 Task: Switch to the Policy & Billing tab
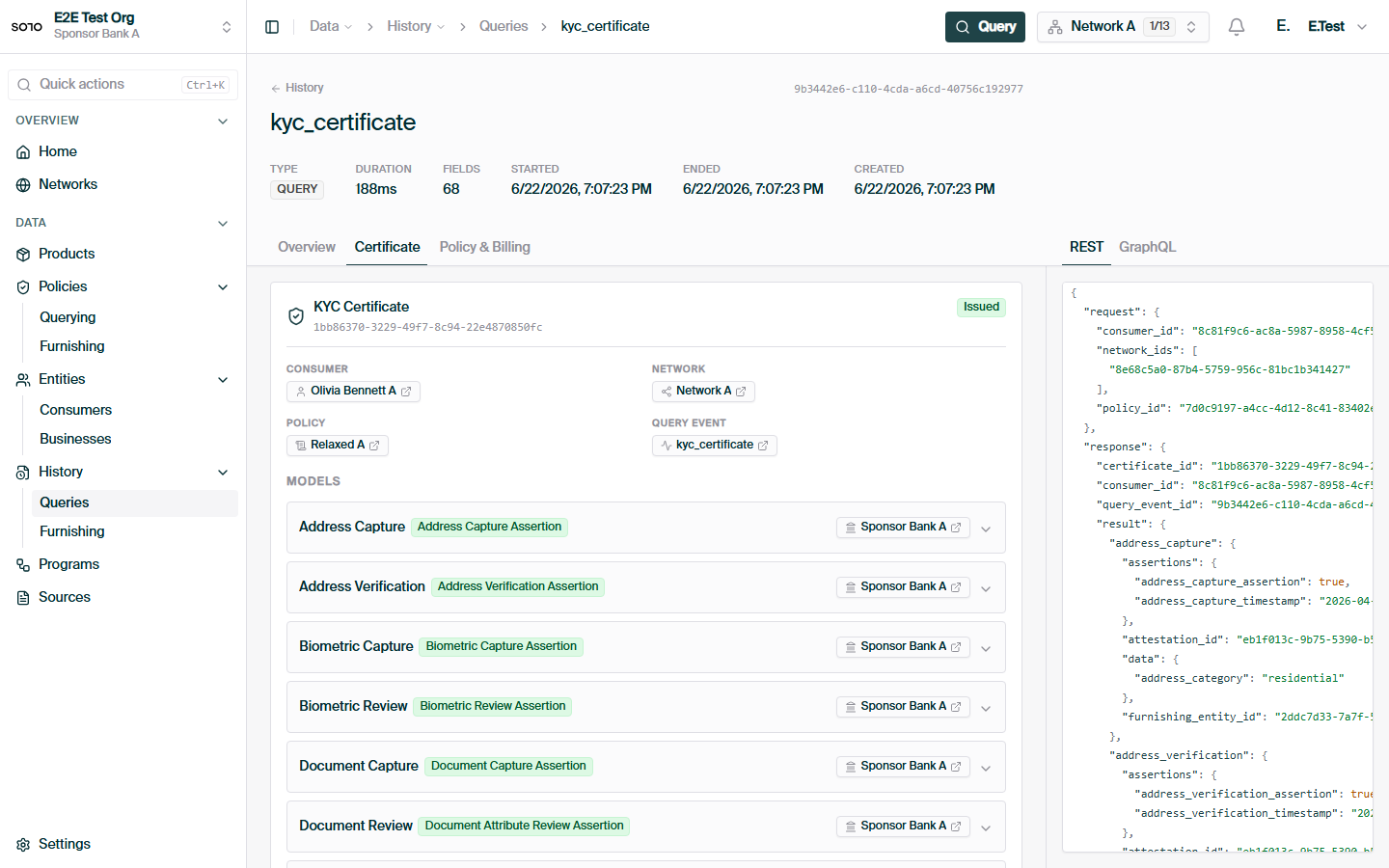(484, 247)
